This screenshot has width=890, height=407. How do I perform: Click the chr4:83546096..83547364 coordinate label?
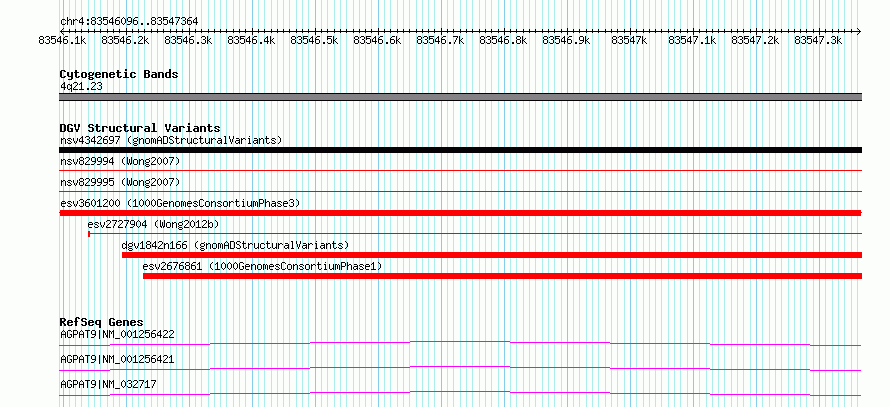coord(129,22)
